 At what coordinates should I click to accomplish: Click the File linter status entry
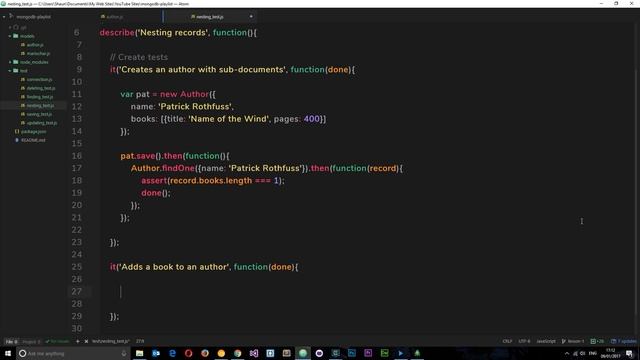click(11, 341)
